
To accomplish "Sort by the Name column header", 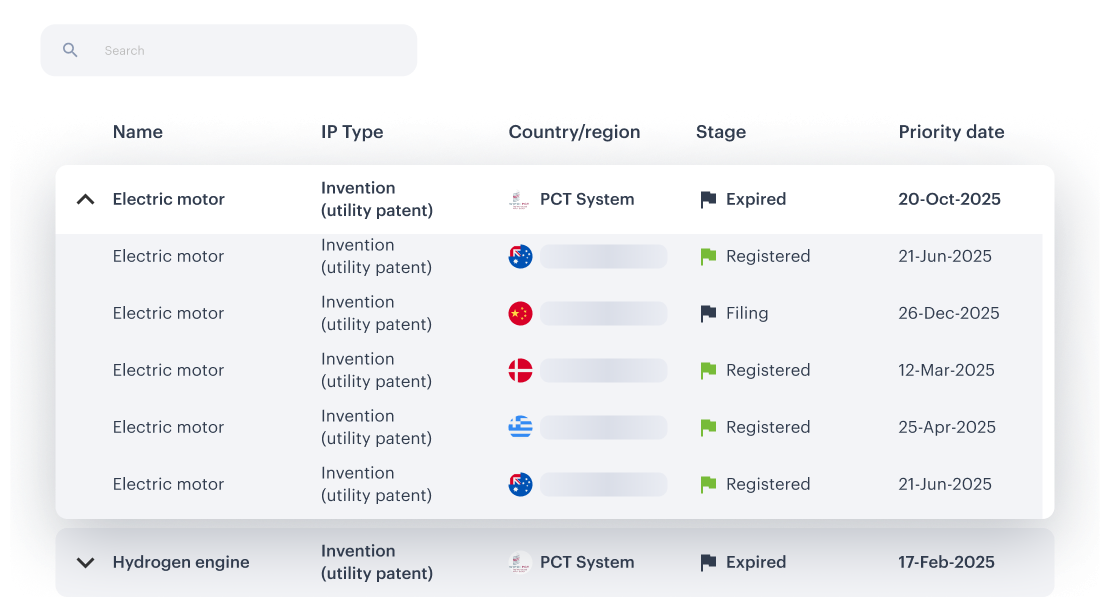I will point(138,132).
